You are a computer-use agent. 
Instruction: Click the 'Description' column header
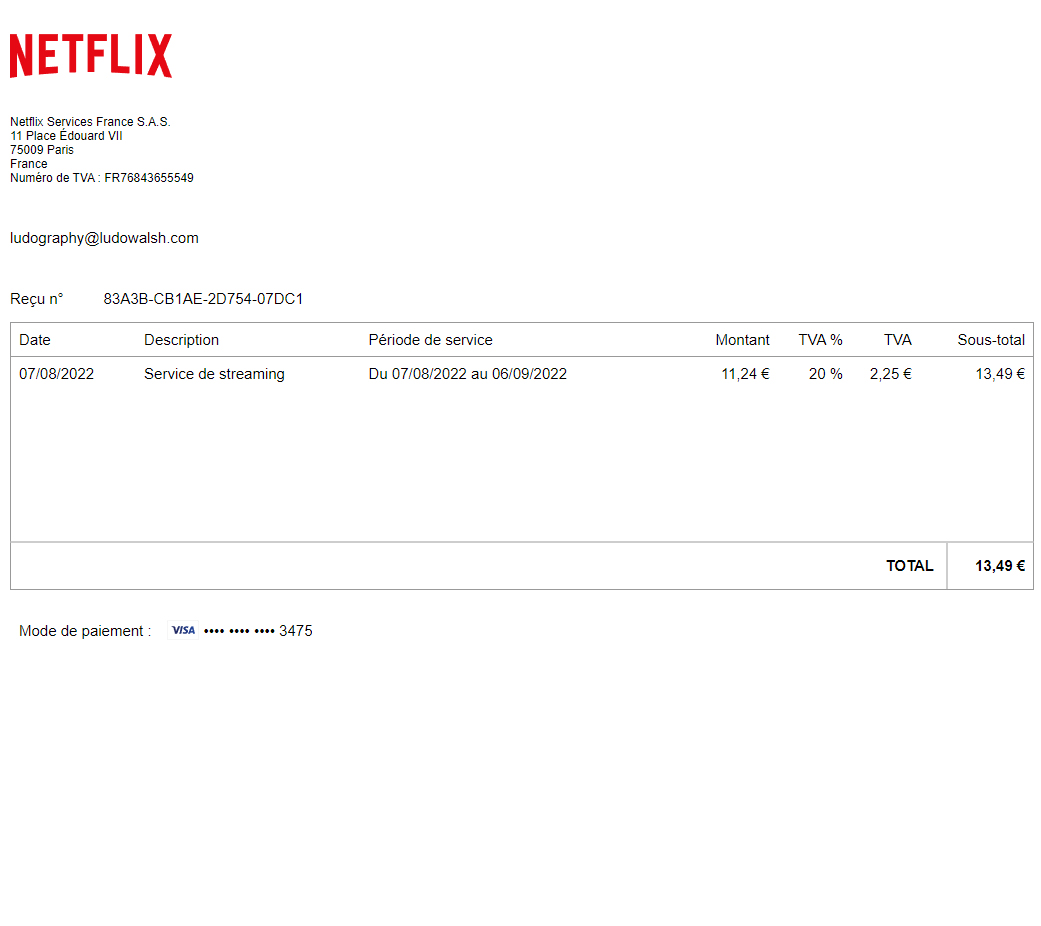click(x=181, y=340)
